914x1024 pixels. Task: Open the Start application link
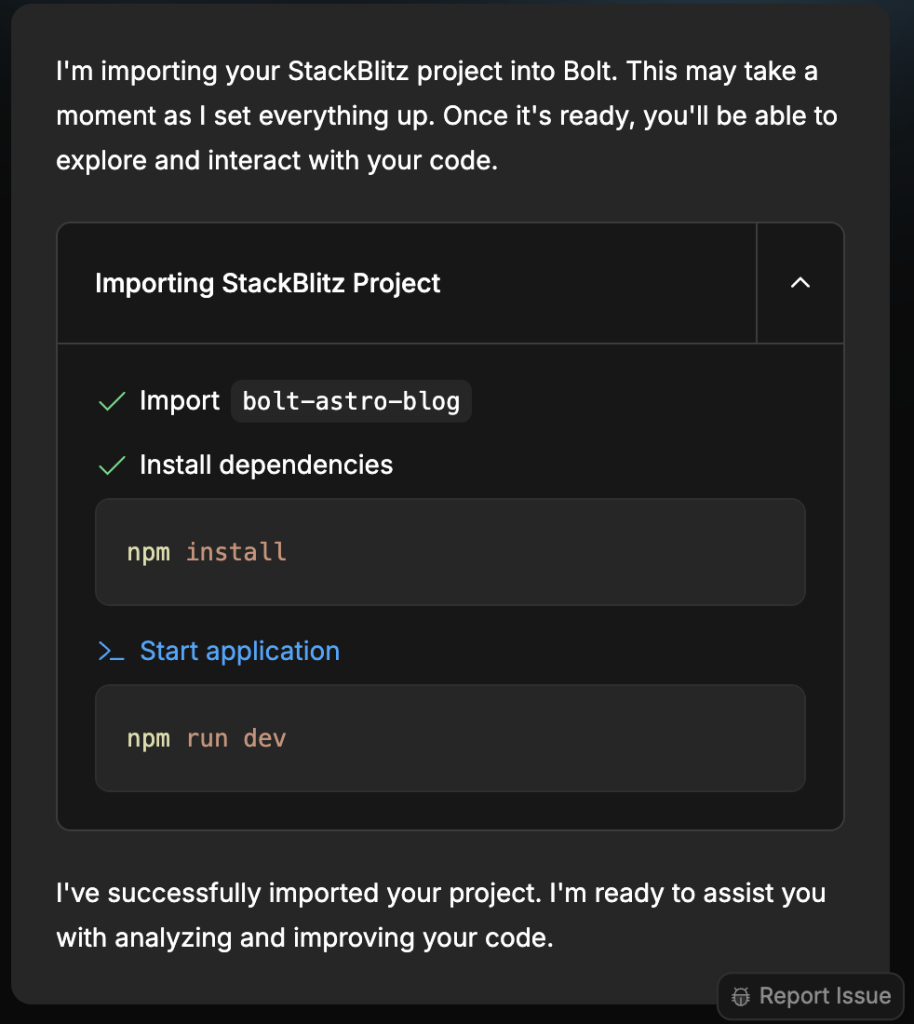(x=240, y=651)
